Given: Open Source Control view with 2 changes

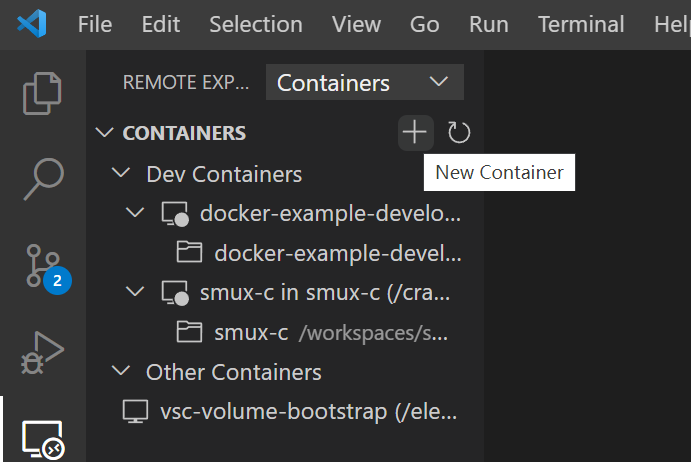Looking at the screenshot, I should [x=43, y=266].
